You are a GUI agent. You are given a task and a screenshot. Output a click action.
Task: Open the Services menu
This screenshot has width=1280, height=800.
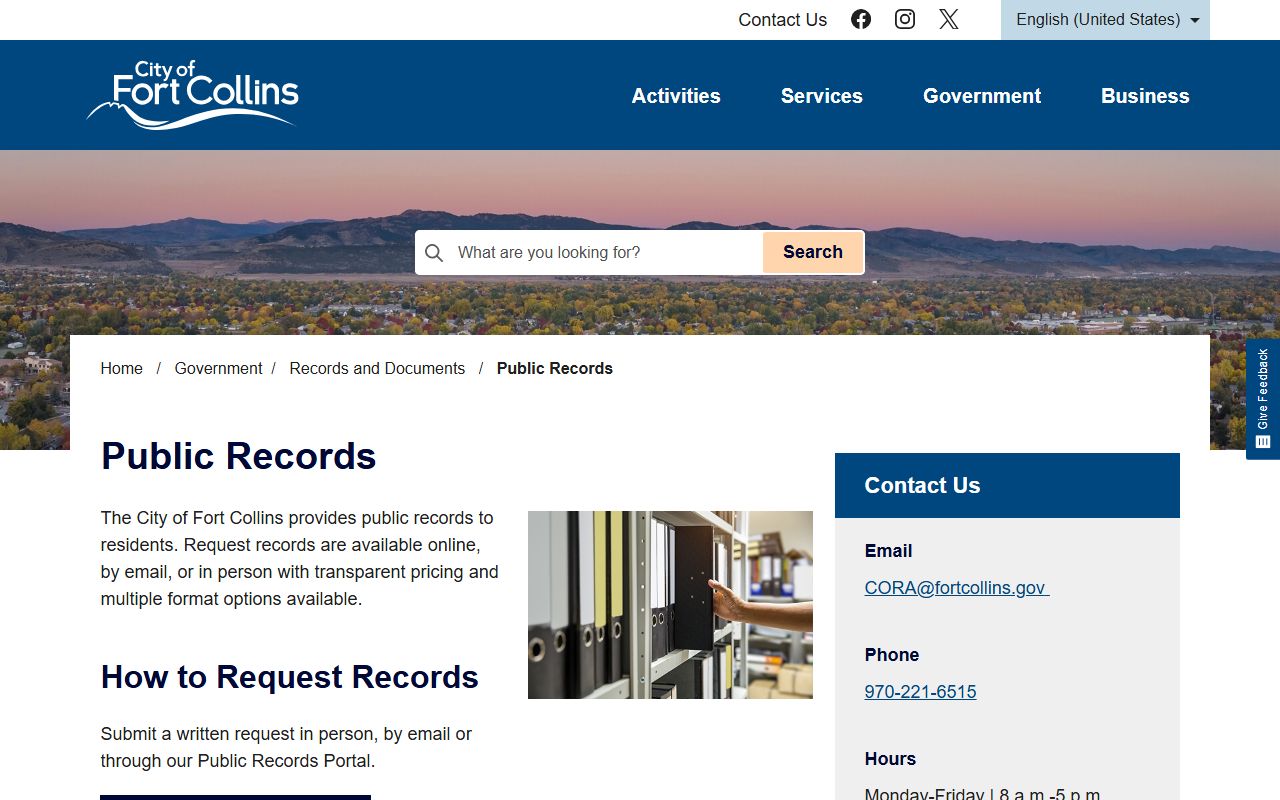pyautogui.click(x=822, y=96)
